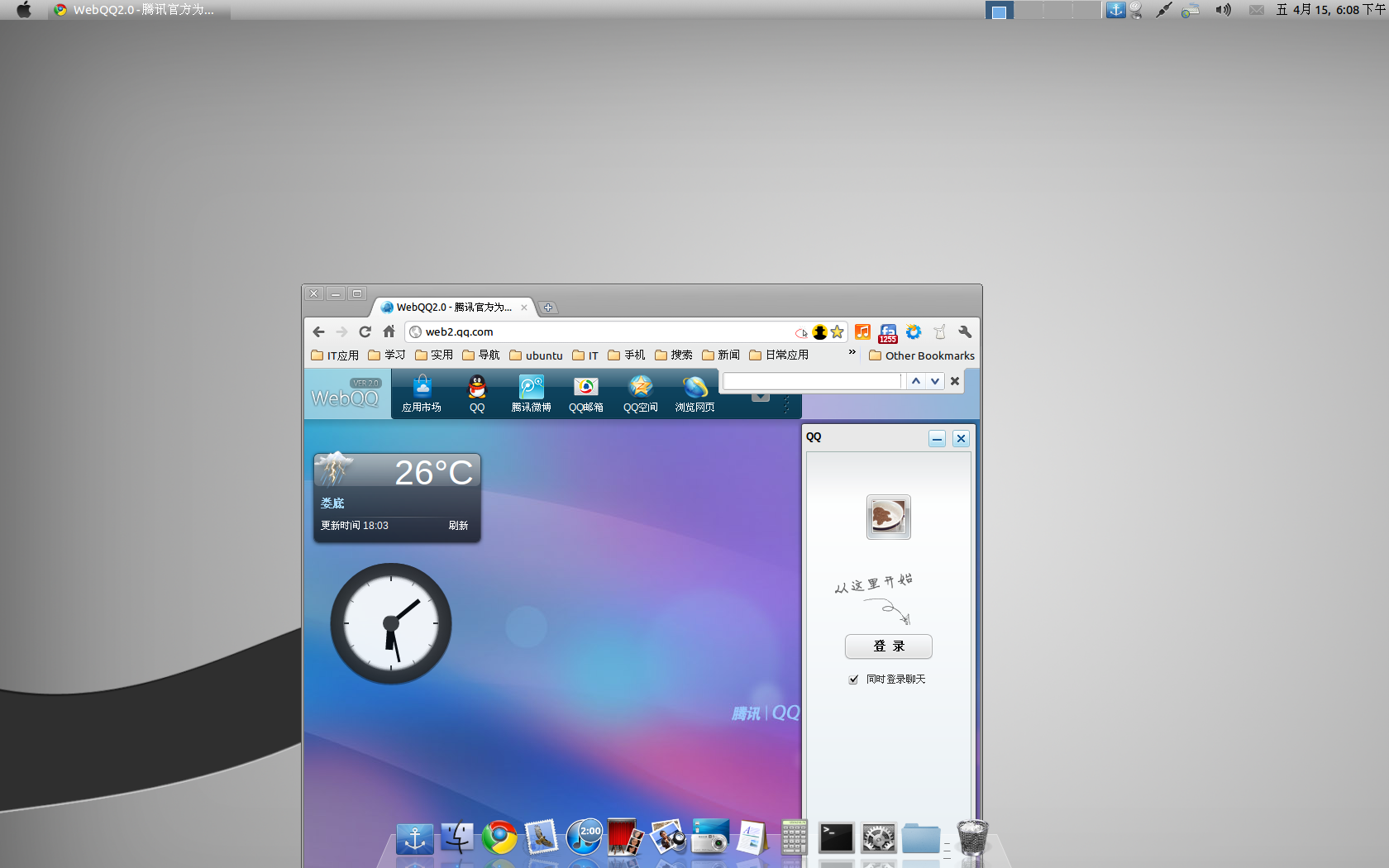Open System Preferences gear in dock
1389x868 pixels.
(878, 837)
